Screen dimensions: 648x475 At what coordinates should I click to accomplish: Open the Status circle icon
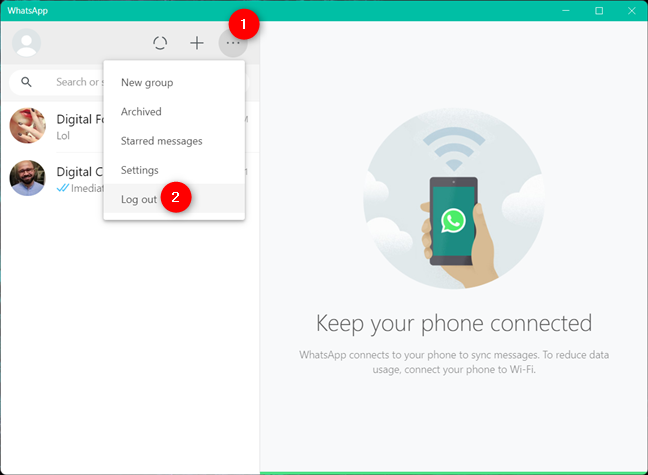point(160,43)
